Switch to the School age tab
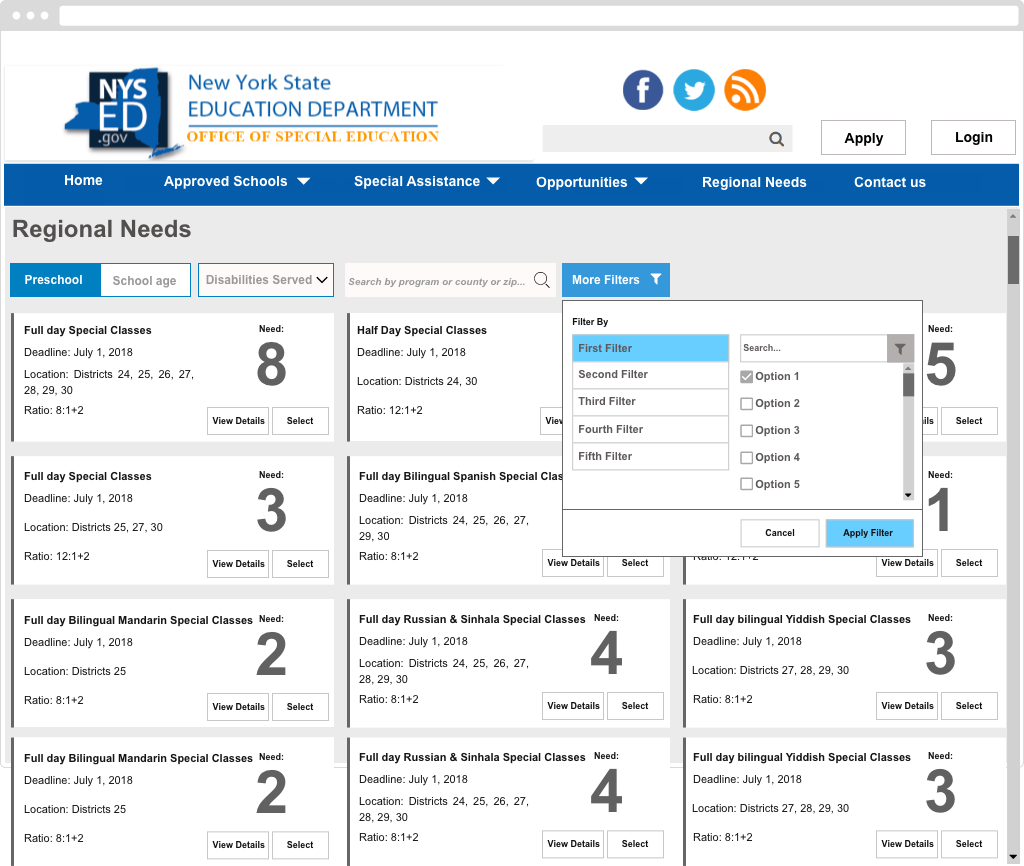This screenshot has height=866, width=1024. pos(144,281)
